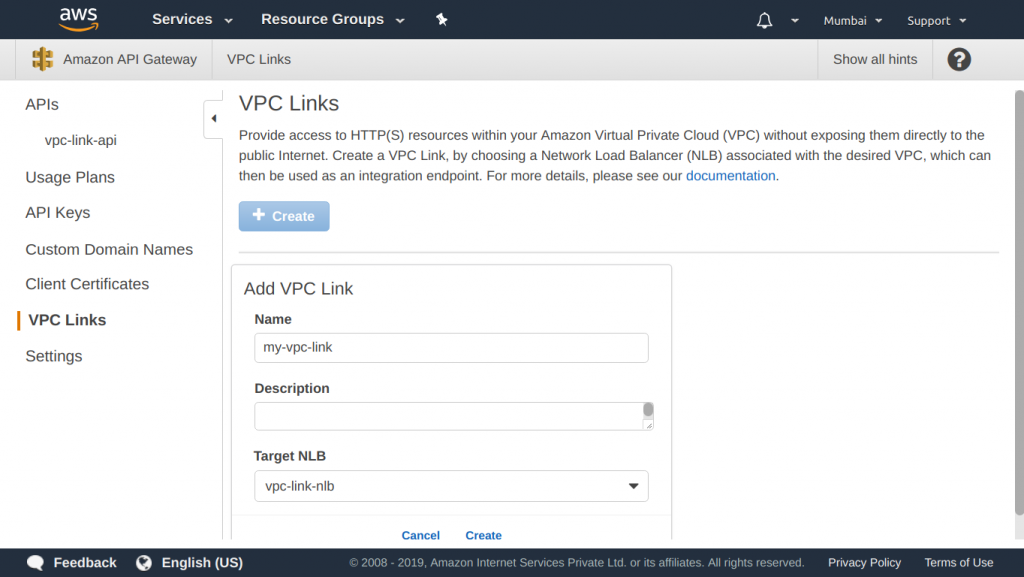
Task: Click the Feedback speech bubble icon
Action: [x=36, y=563]
